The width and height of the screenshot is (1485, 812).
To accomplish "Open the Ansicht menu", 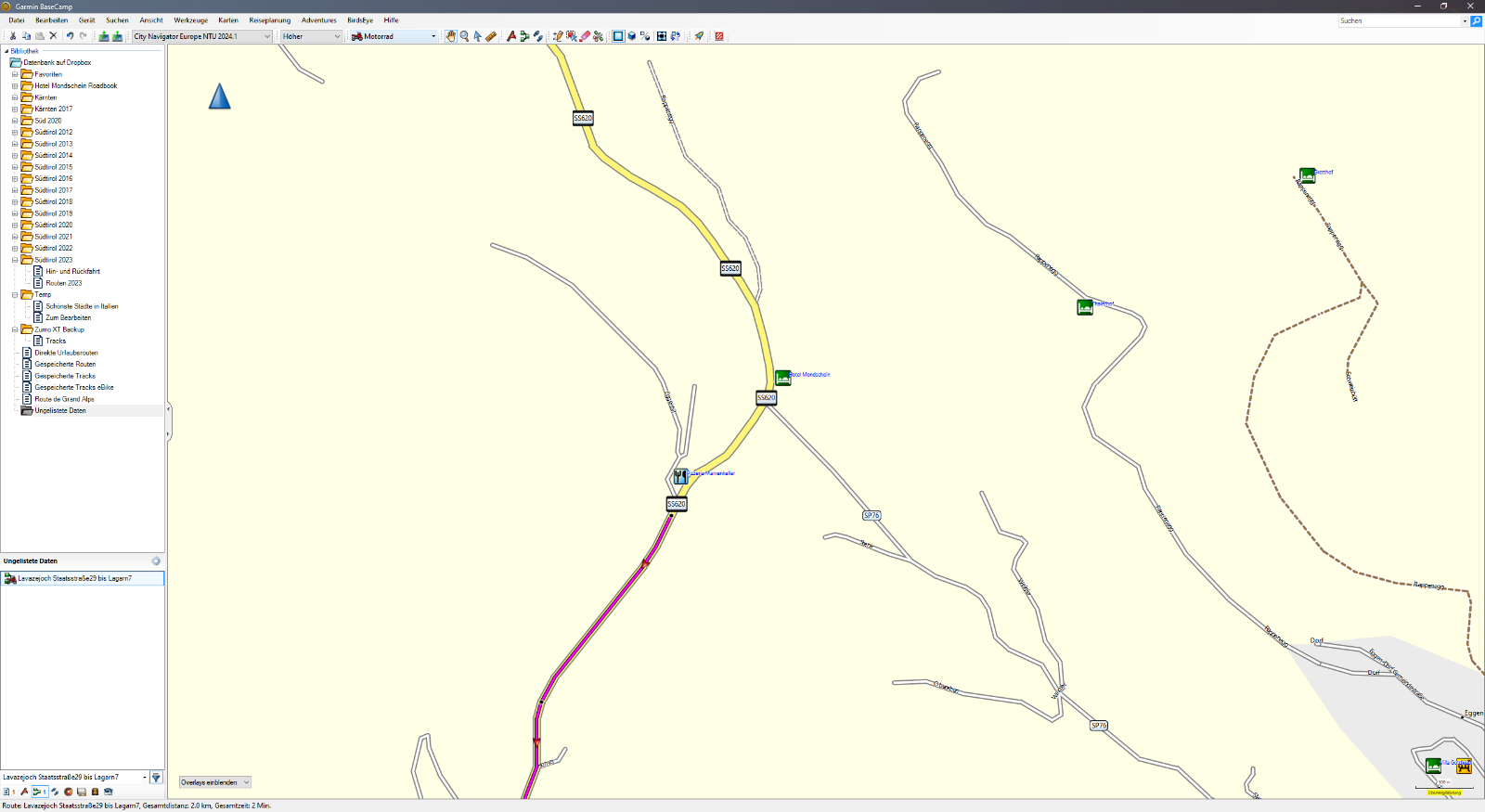I will coord(151,20).
